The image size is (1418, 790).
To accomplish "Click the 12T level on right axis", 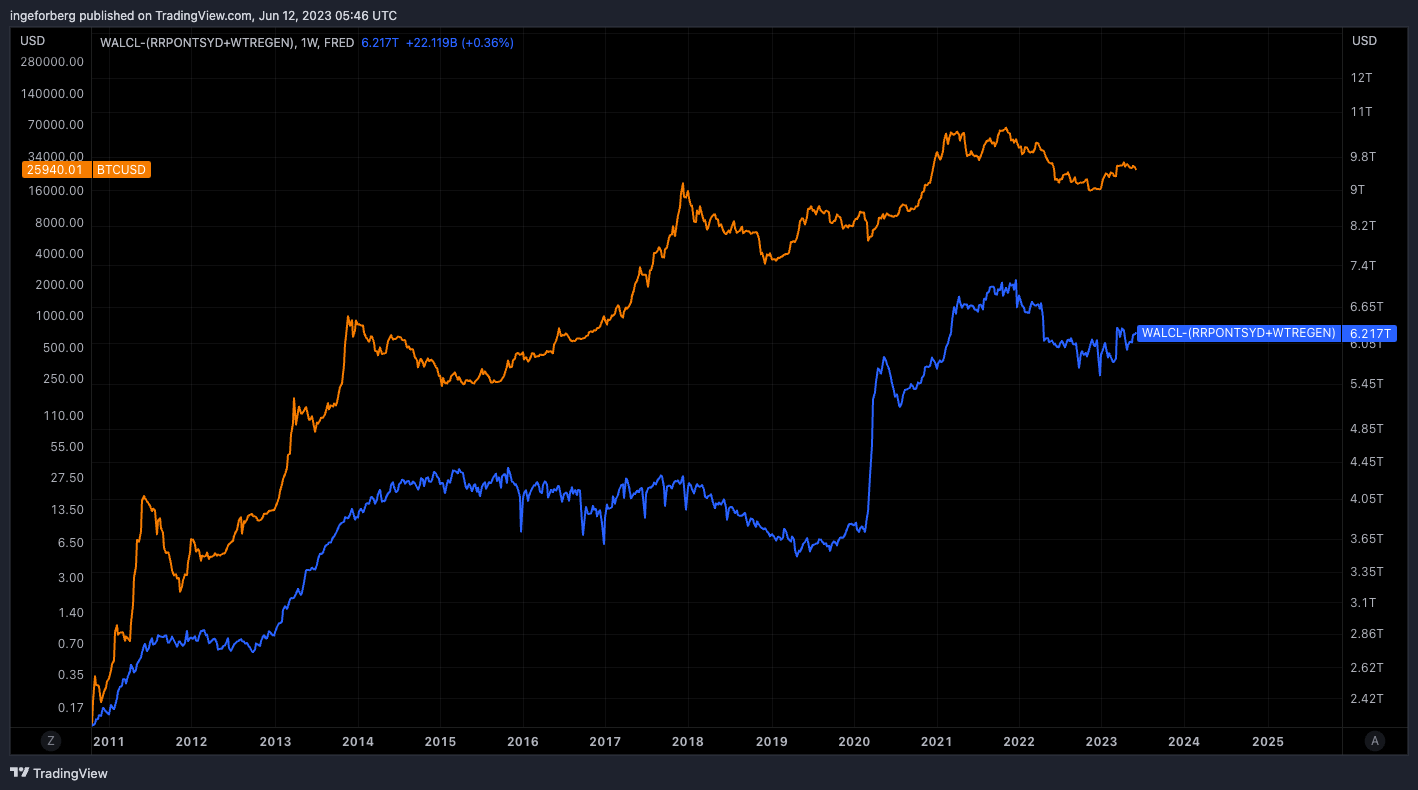I will point(1361,78).
